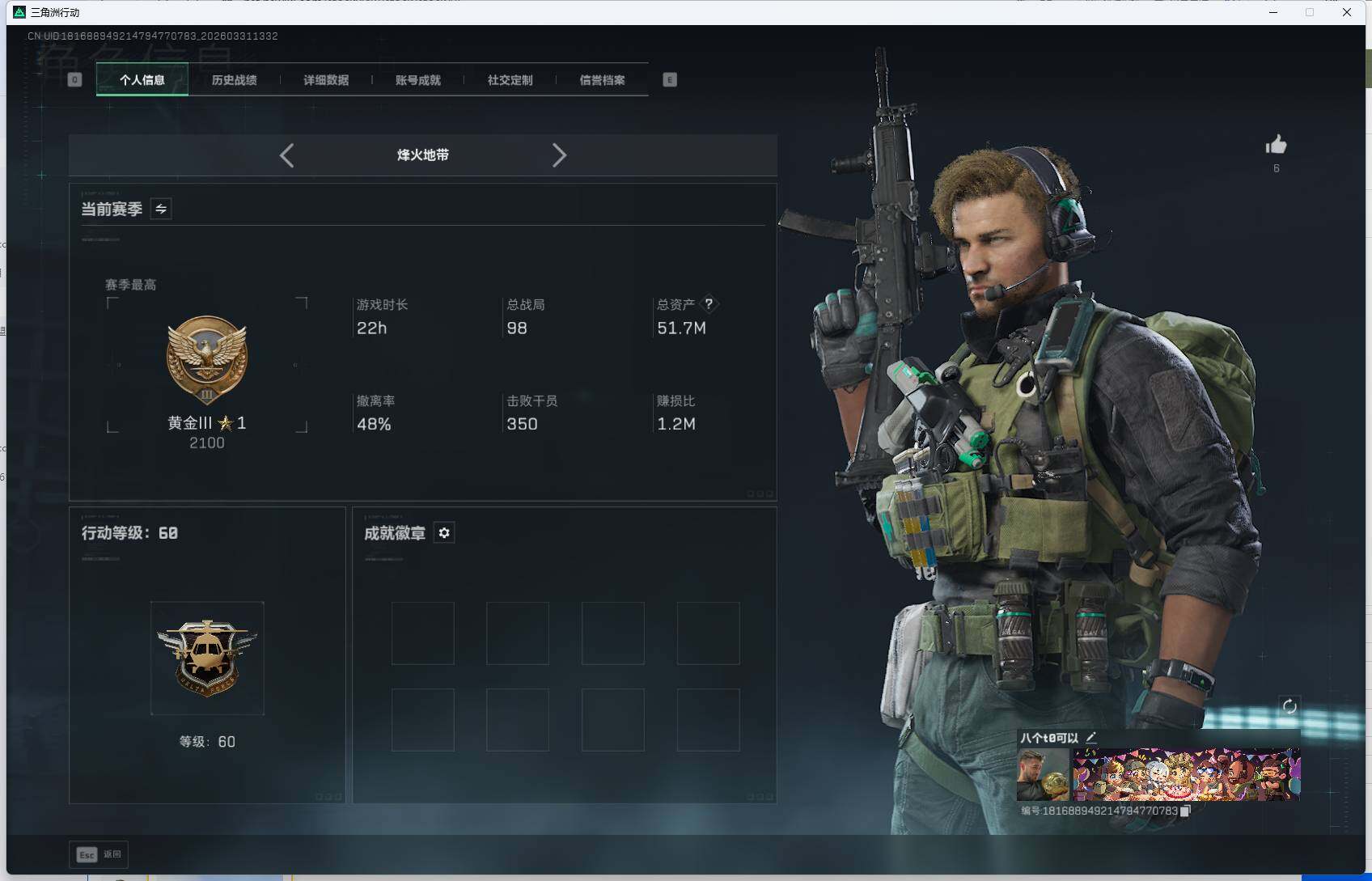Select the 社交定制 tab
This screenshot has height=881, width=1372.
510,79
